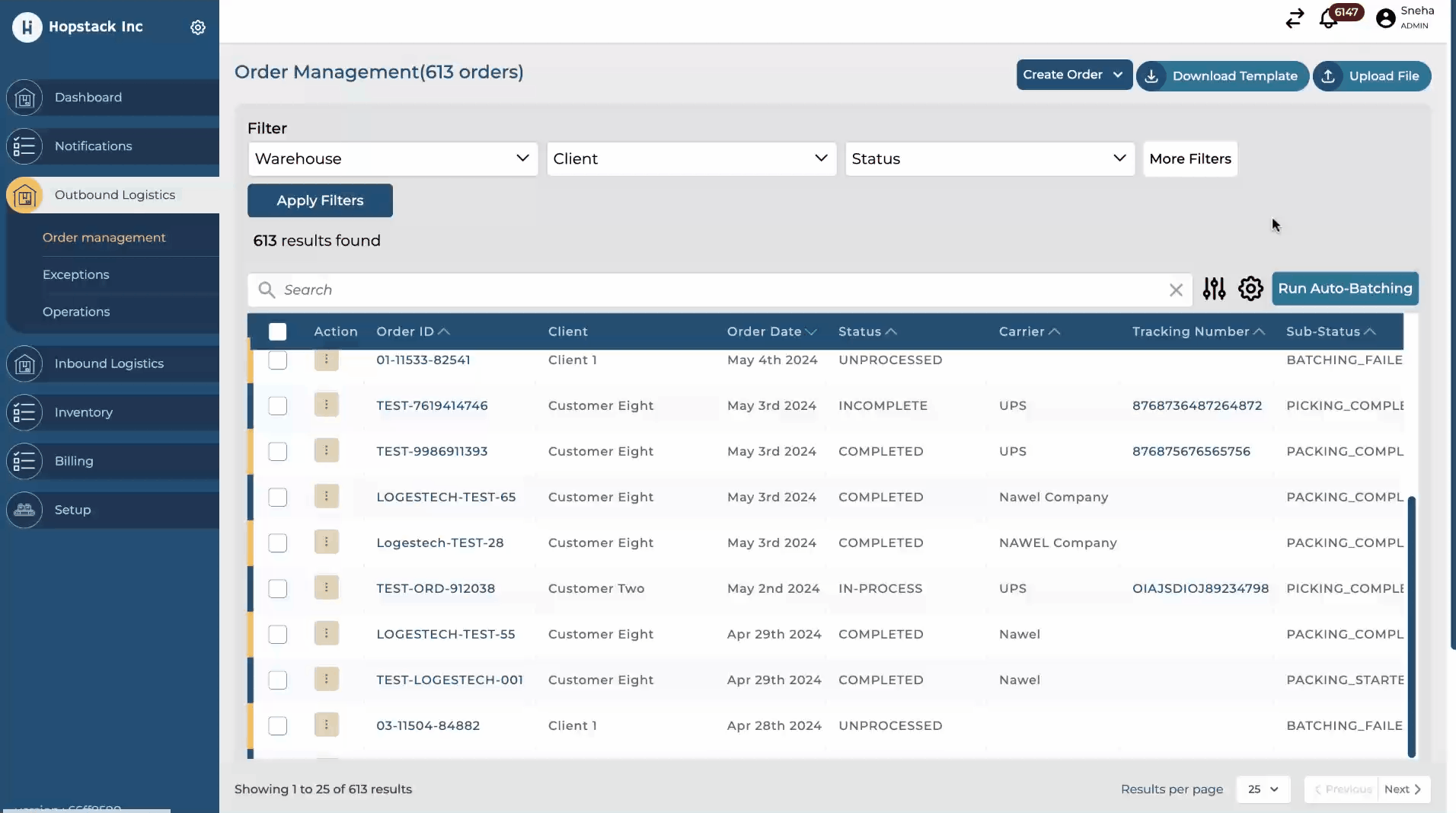Open the notifications bell icon
This screenshot has width=1456, height=813.
[x=1329, y=19]
